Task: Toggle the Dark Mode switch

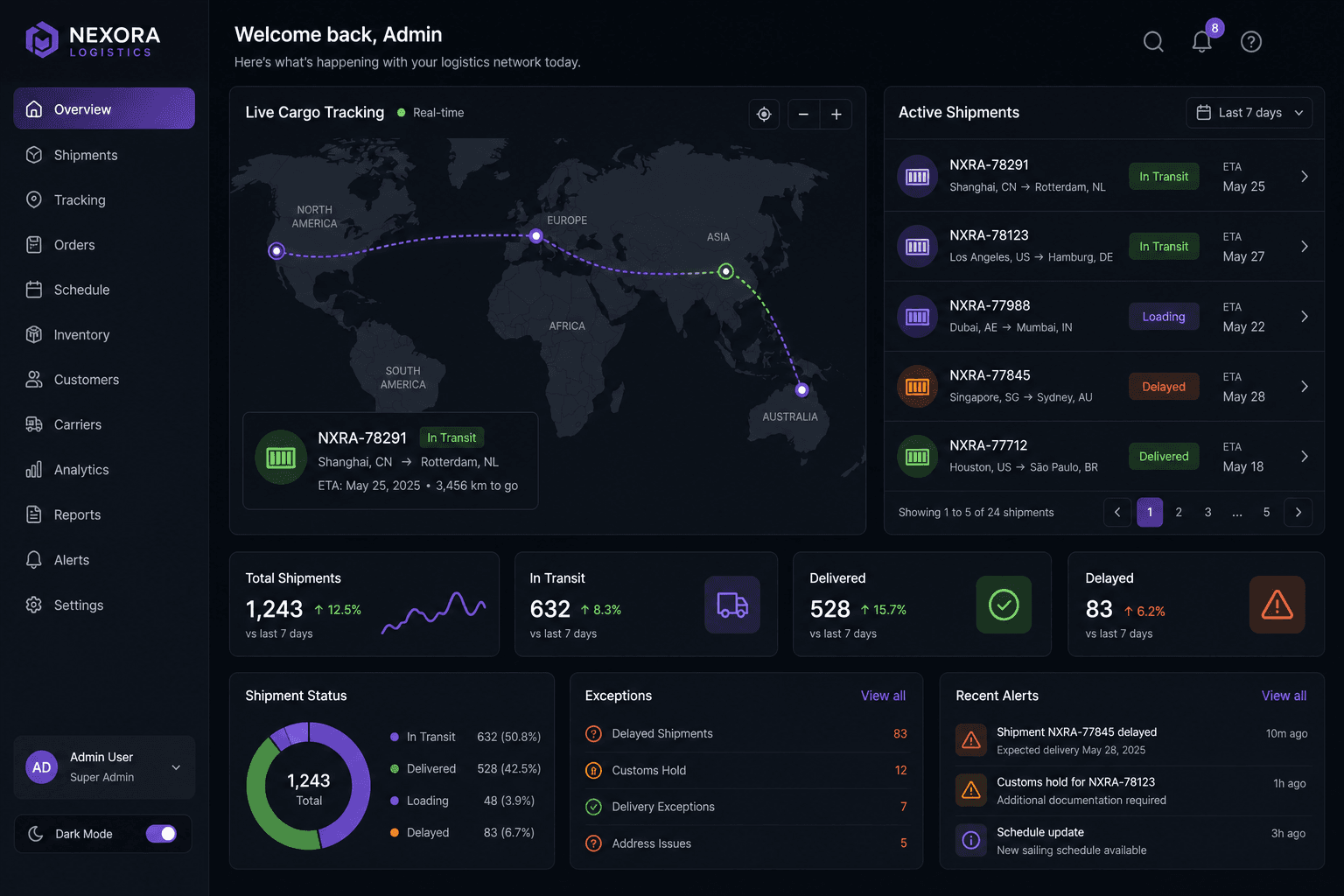Action: coord(161,834)
